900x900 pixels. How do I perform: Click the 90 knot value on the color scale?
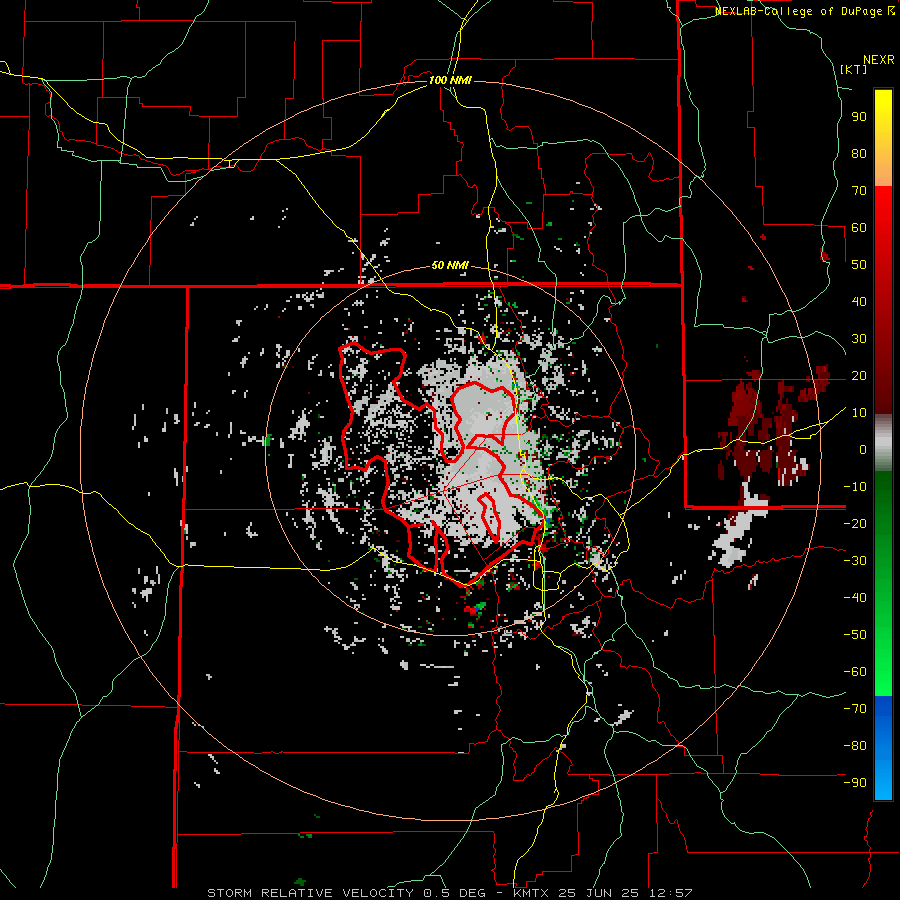pos(859,117)
